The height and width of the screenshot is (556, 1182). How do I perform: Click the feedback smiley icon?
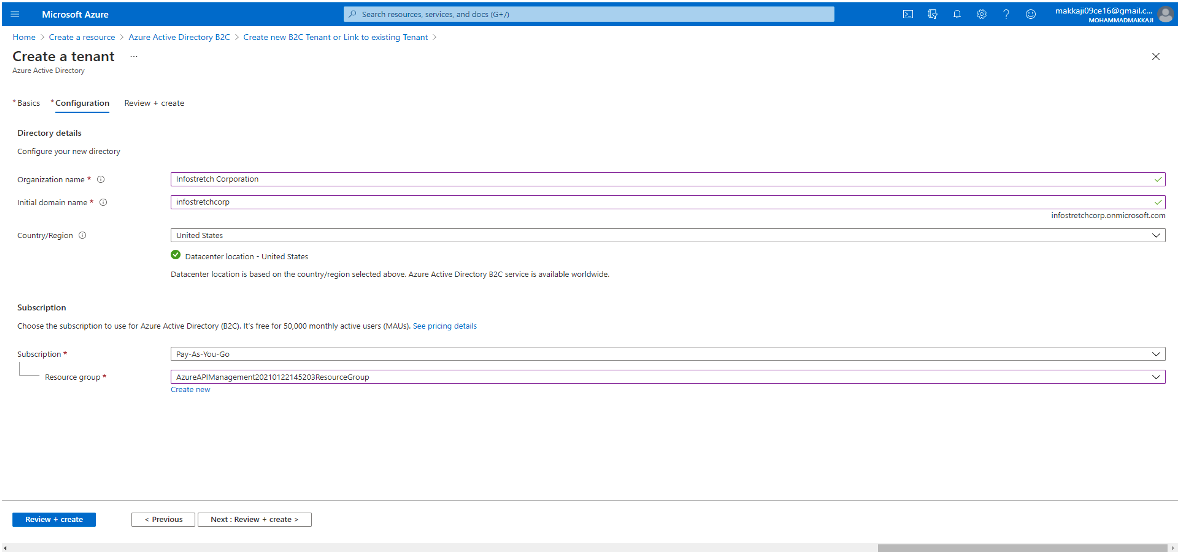coord(1031,14)
